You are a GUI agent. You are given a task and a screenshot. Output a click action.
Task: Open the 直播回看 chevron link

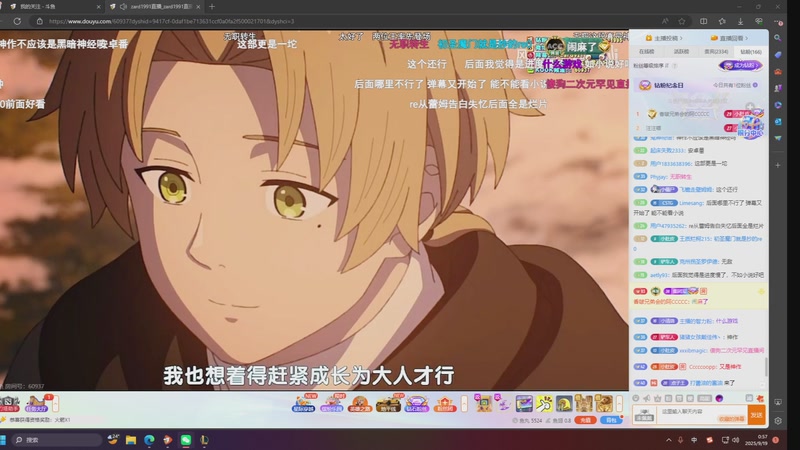click(729, 38)
